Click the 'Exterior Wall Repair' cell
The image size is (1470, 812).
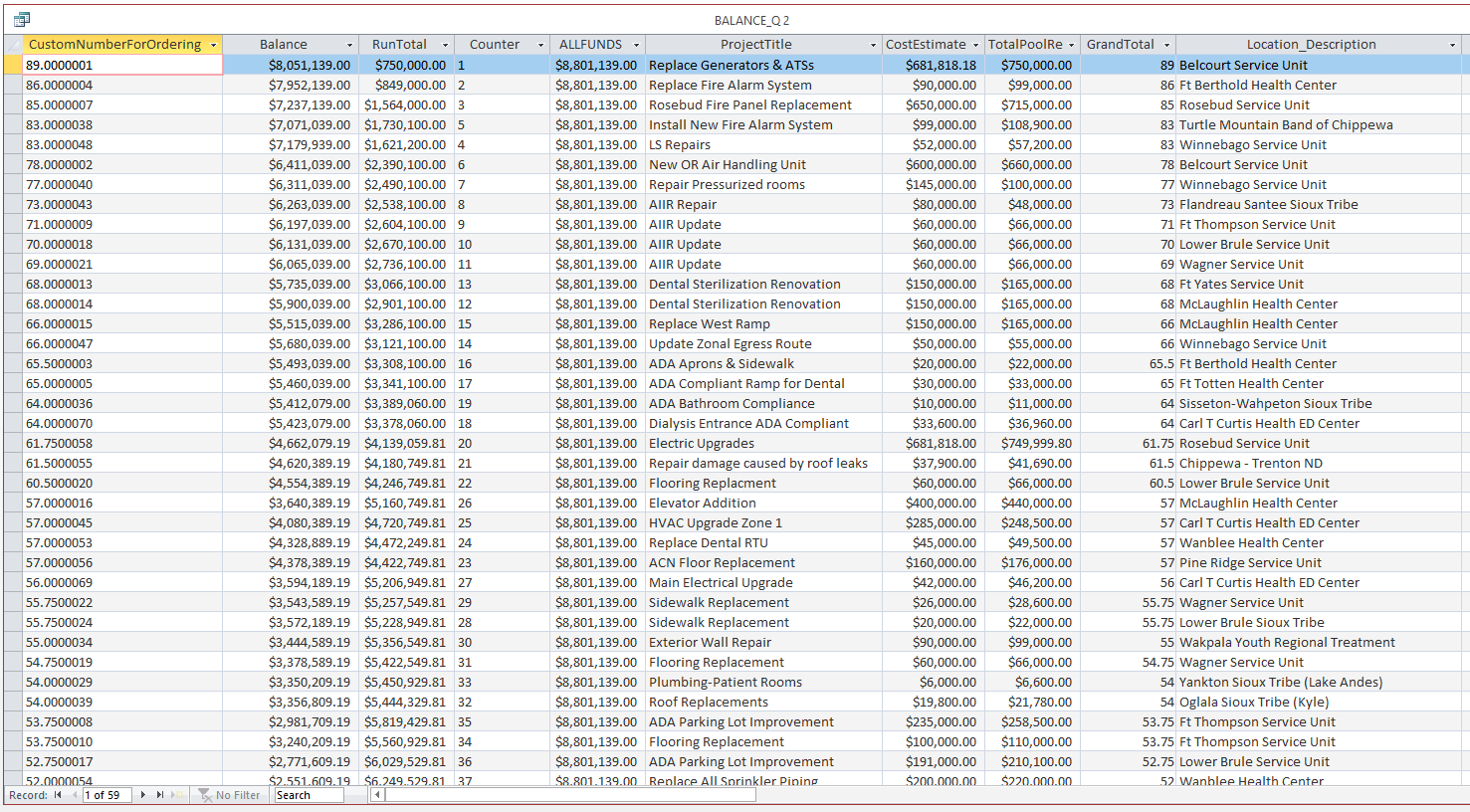coord(763,642)
